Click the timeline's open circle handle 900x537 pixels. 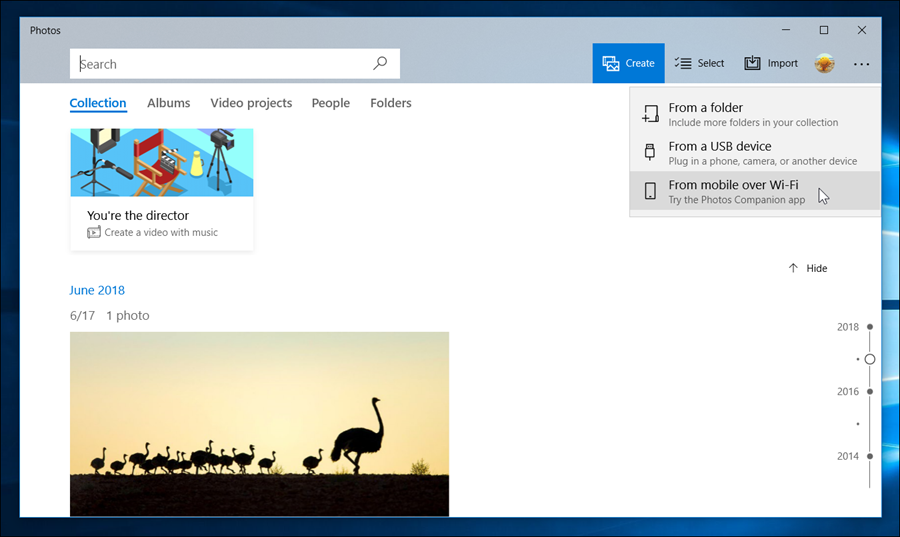pyautogui.click(x=870, y=359)
